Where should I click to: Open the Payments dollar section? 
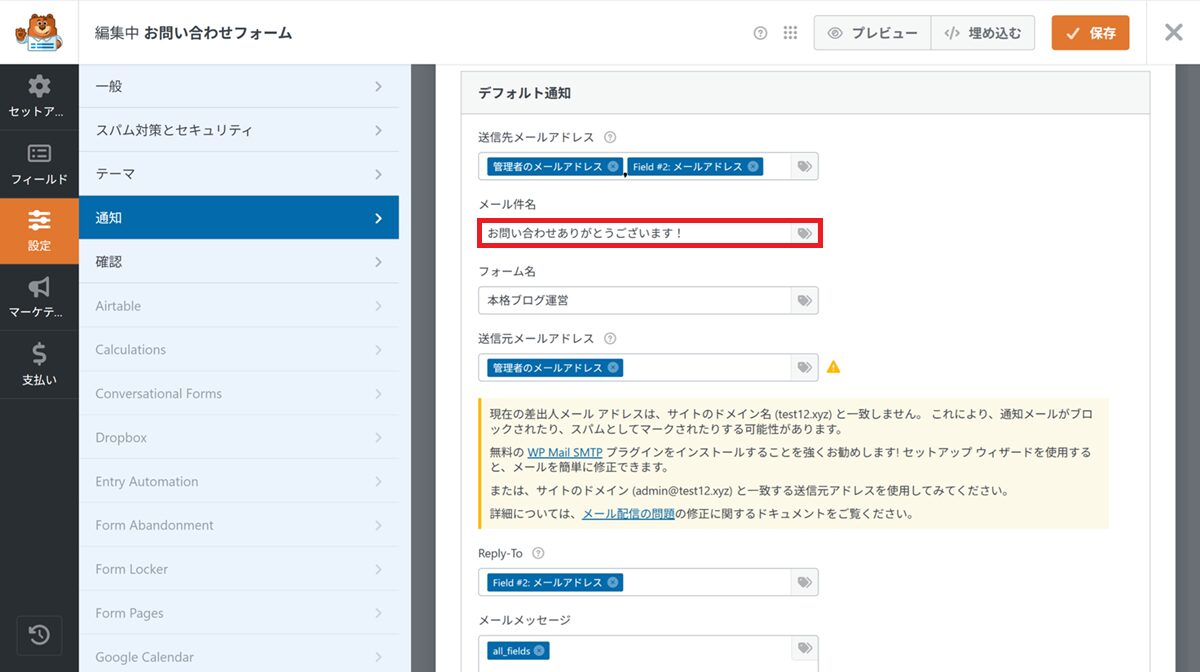[x=39, y=364]
